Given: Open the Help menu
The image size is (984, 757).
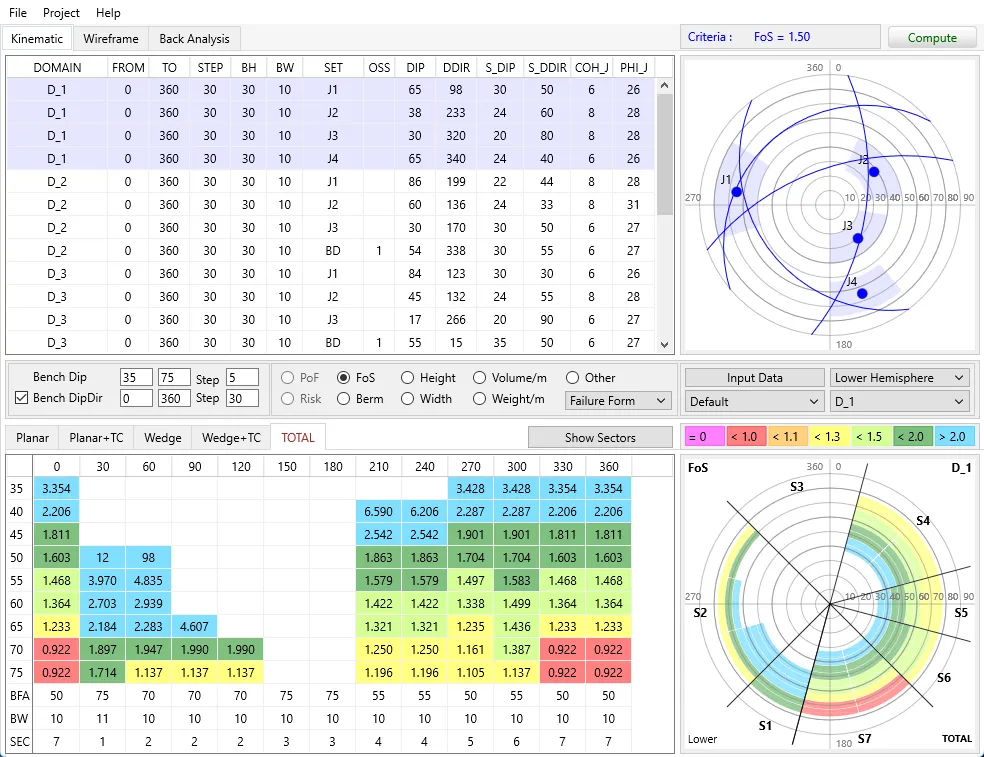Looking at the screenshot, I should (108, 13).
